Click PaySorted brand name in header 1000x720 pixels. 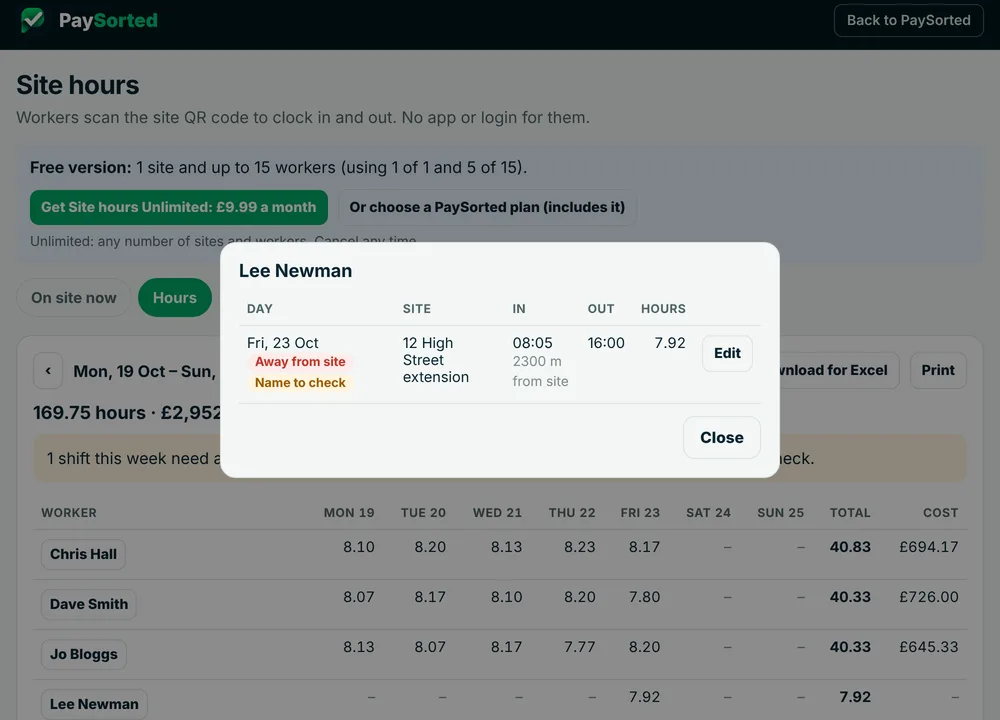tap(108, 20)
